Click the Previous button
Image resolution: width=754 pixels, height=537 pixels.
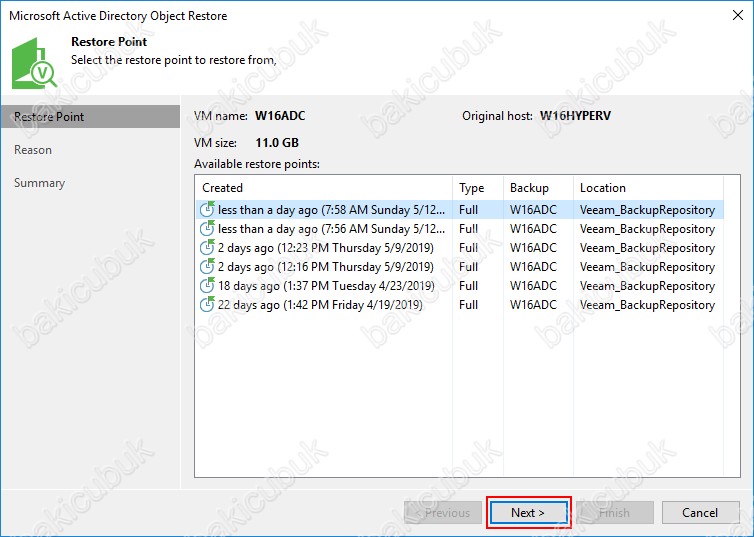point(443,513)
